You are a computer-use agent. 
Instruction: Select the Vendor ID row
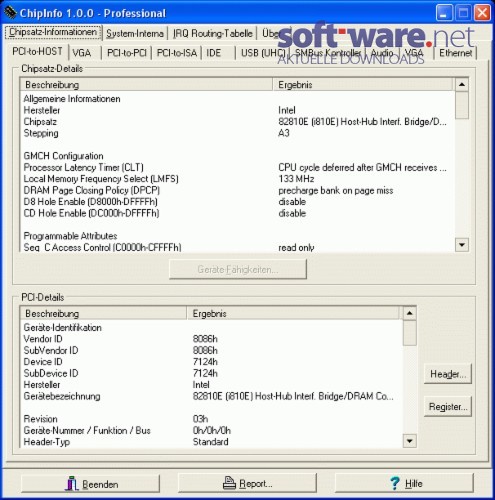coord(211,339)
